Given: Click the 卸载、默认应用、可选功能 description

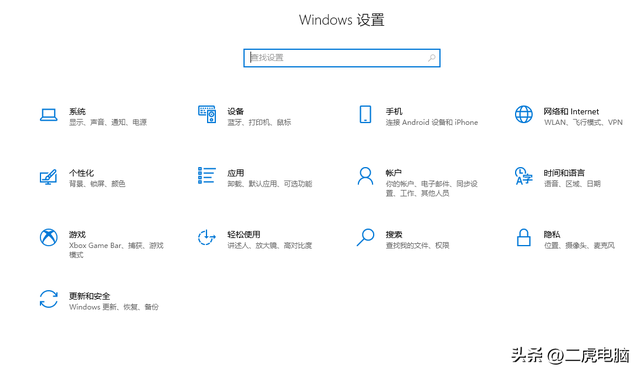Looking at the screenshot, I should [270, 184].
